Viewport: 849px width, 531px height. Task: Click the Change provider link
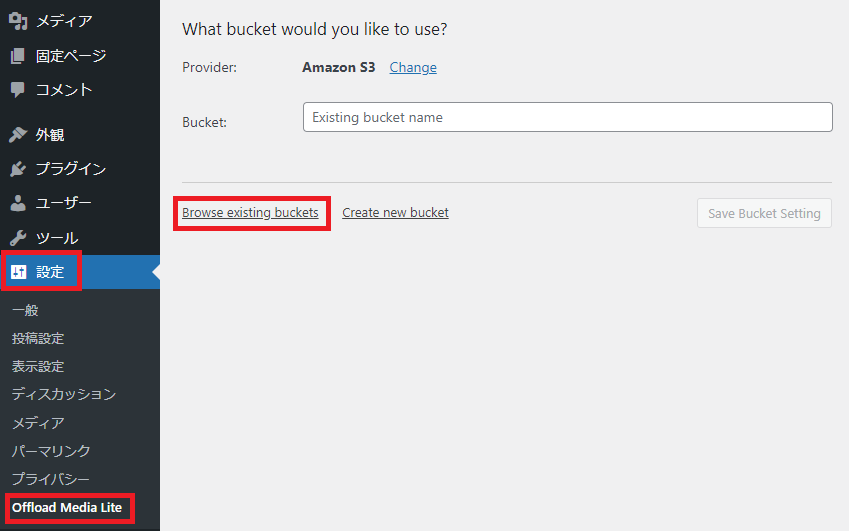tap(413, 68)
